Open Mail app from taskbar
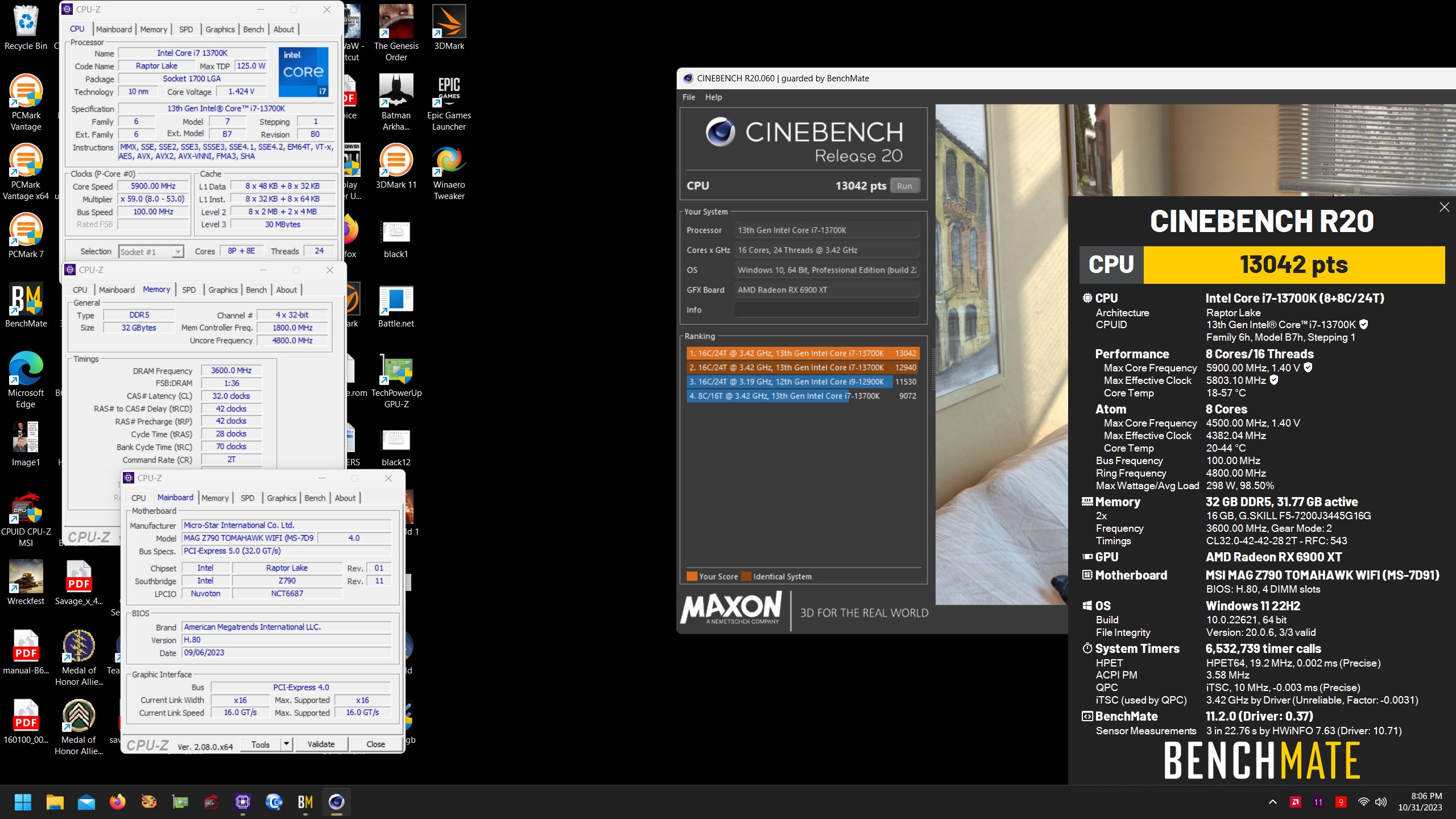Screen dimensions: 1456x819 click(86, 802)
